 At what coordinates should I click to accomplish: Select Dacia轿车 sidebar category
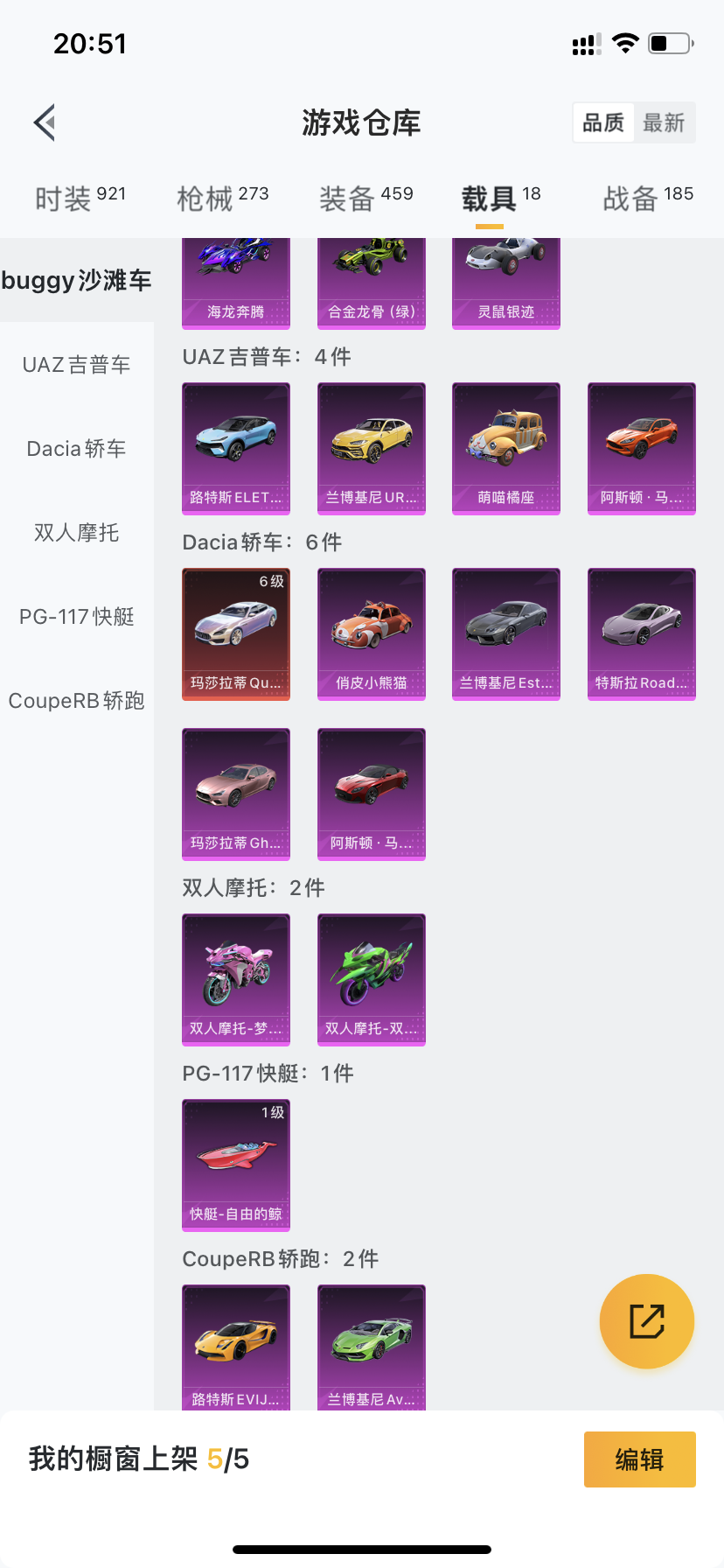pos(77,449)
